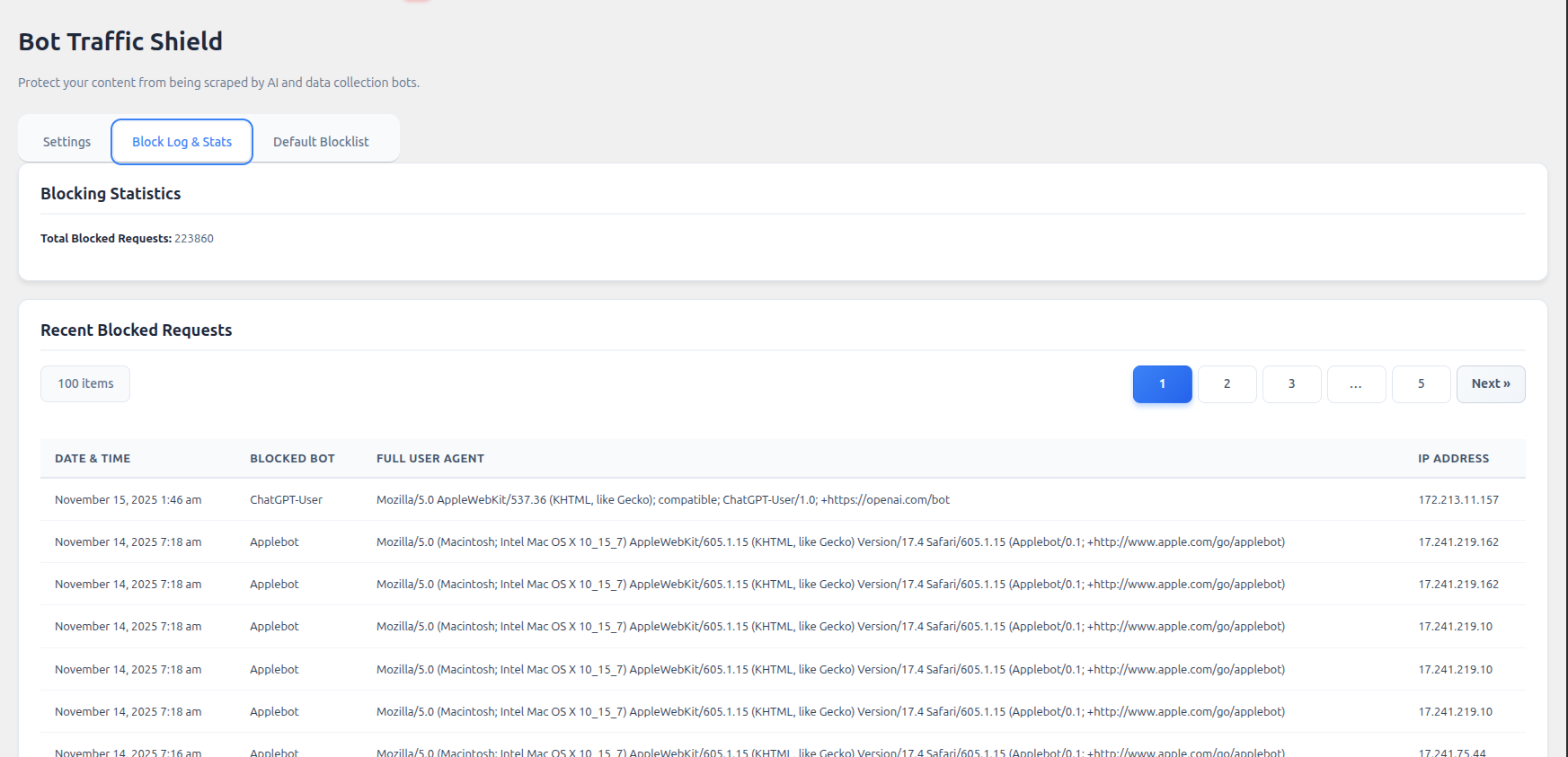Select the current page 1 button
The height and width of the screenshot is (757, 1568).
click(1162, 384)
